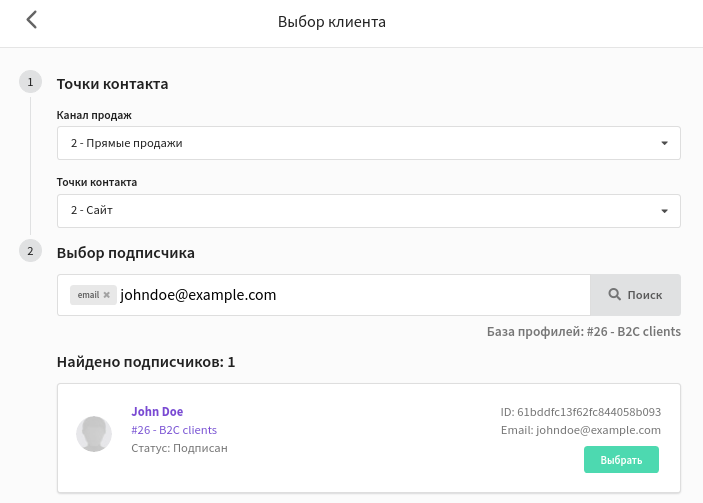Open the #26 - B2C clients link
The width and height of the screenshot is (703, 503).
[x=174, y=430]
